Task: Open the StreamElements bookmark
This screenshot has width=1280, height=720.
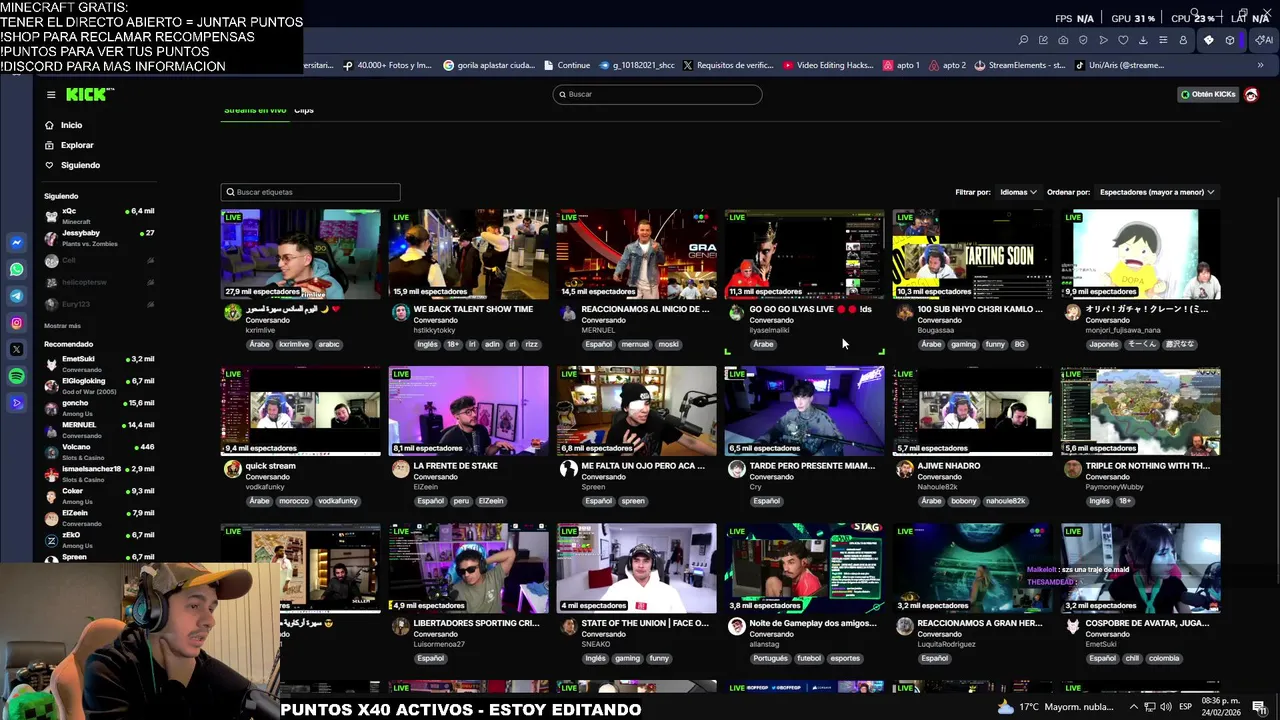Action: coord(1020,65)
